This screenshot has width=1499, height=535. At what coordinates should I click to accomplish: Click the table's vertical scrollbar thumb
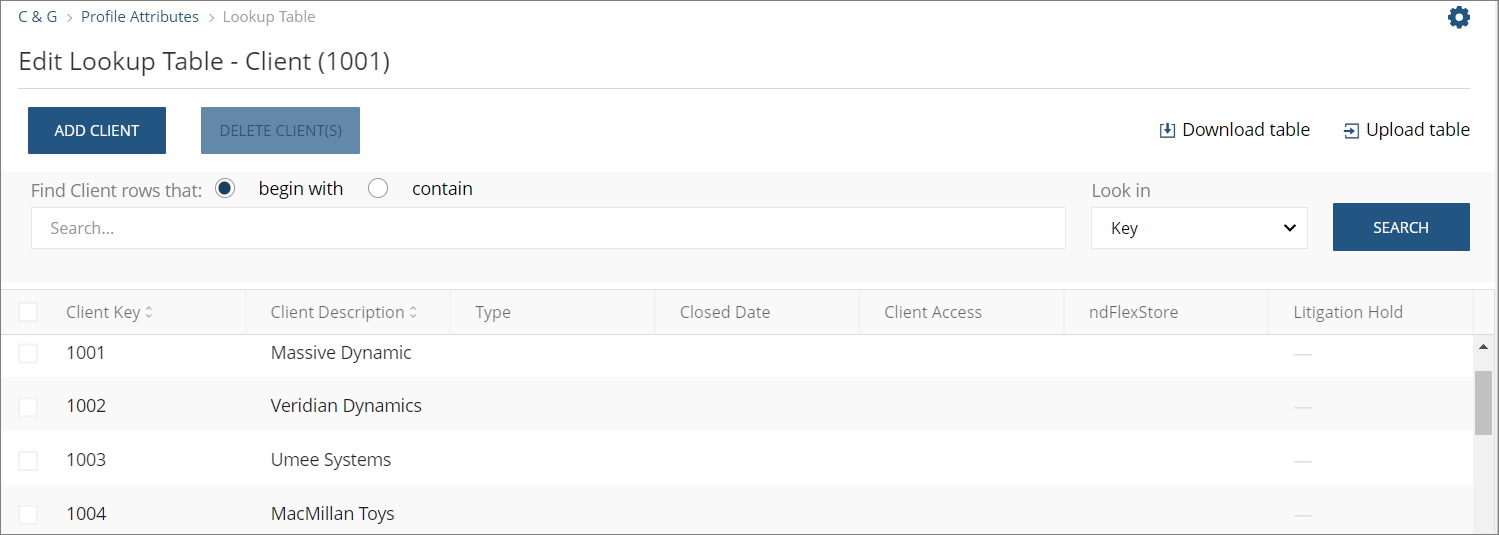point(1483,402)
